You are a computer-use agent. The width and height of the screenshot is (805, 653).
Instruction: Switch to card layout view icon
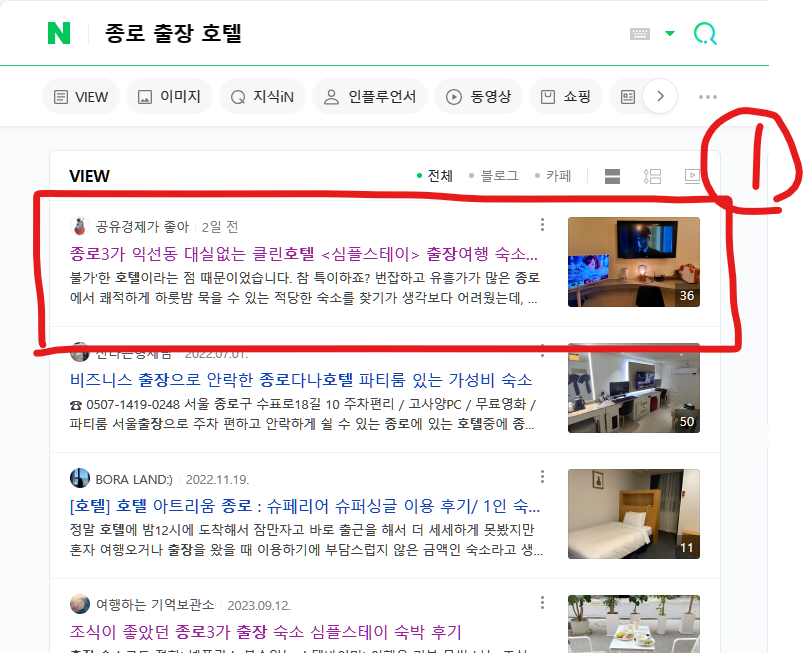pyautogui.click(x=612, y=176)
